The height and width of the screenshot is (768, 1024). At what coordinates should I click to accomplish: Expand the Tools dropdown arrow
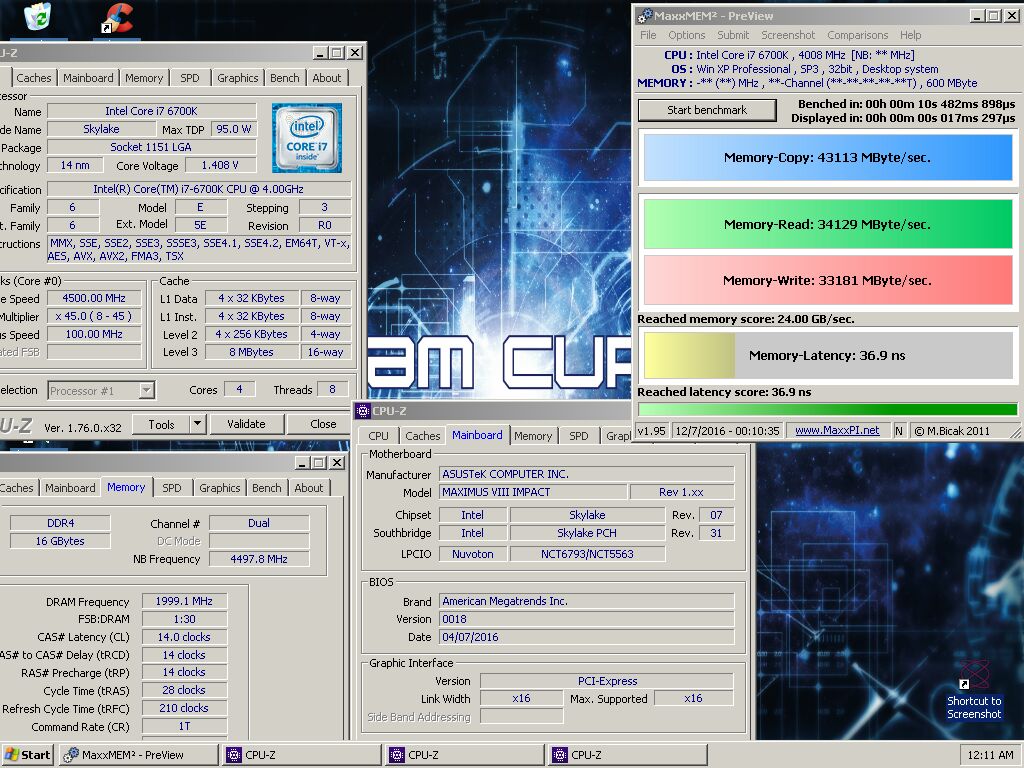coord(198,424)
